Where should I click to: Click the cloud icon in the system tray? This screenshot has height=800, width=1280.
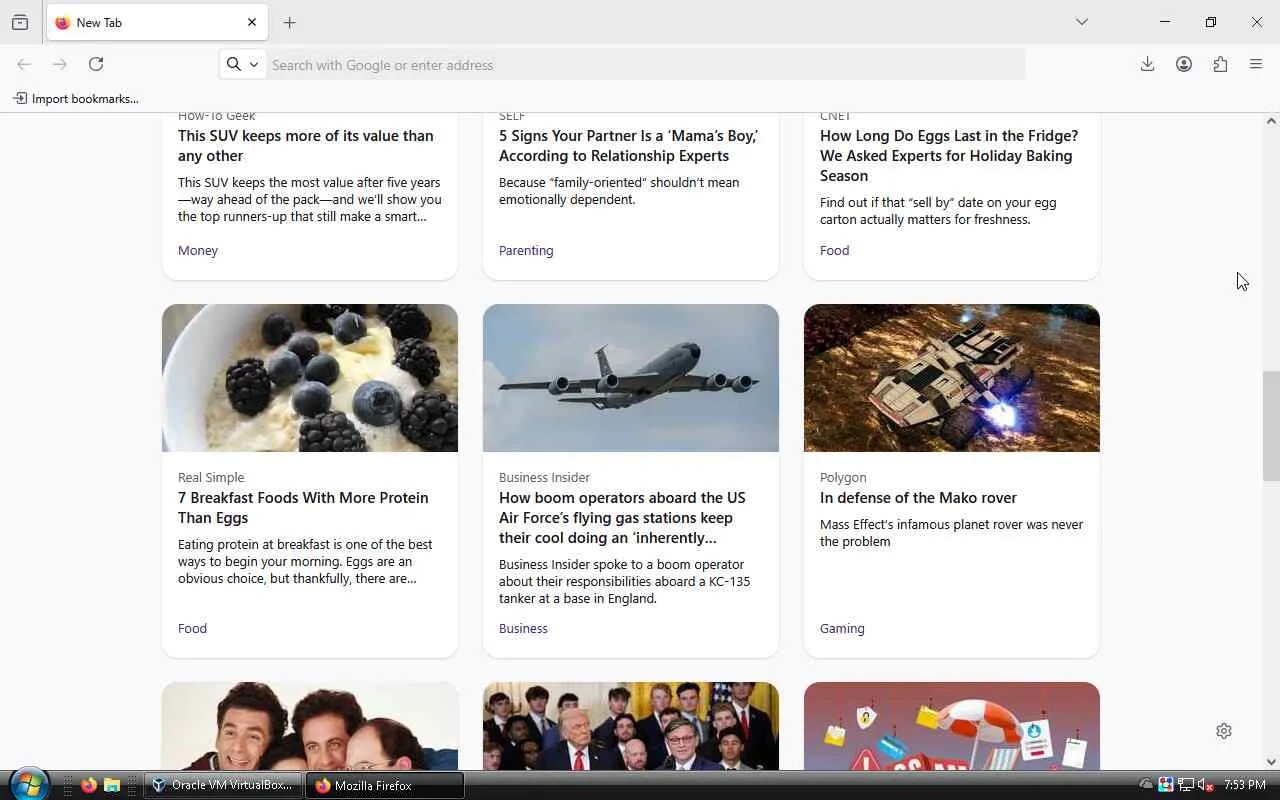click(x=1146, y=785)
